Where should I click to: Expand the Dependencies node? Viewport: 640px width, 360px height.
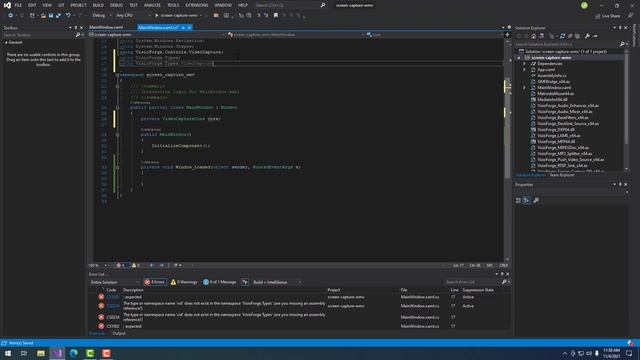pos(524,64)
